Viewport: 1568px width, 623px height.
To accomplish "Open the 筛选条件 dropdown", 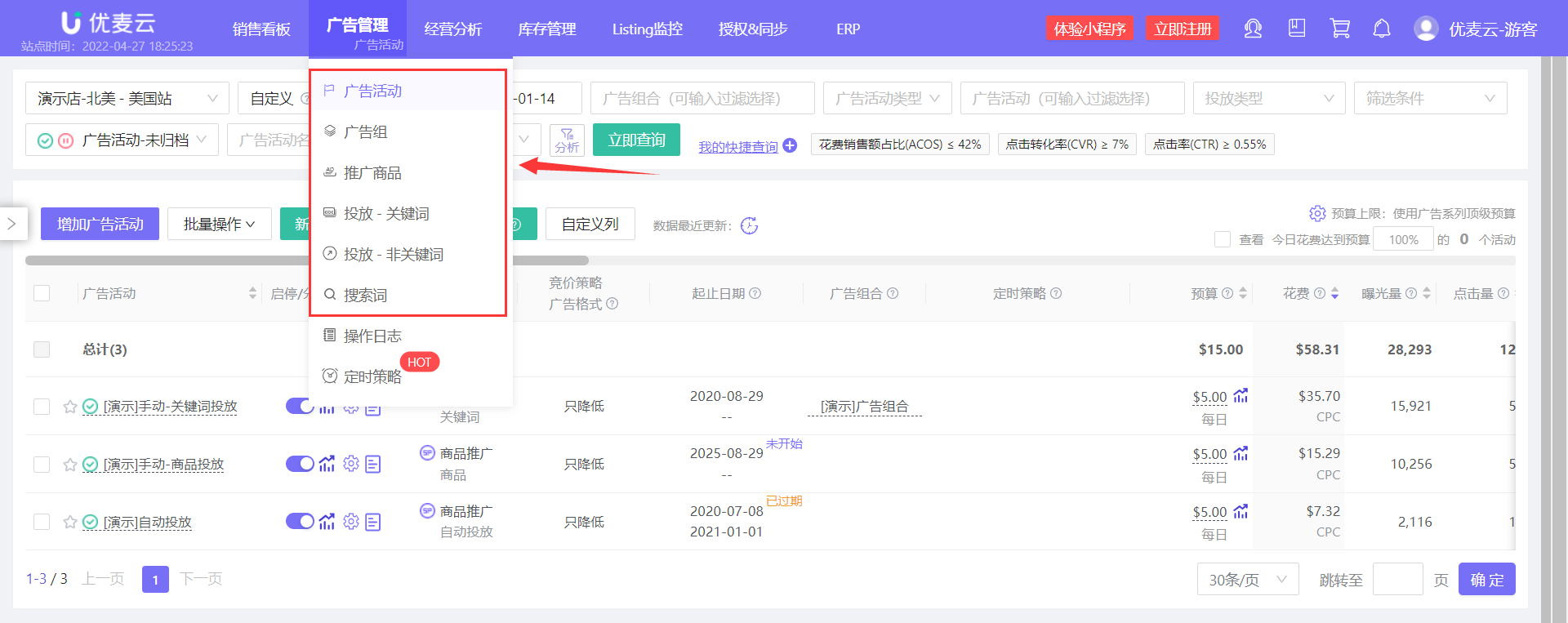I will pos(1431,98).
